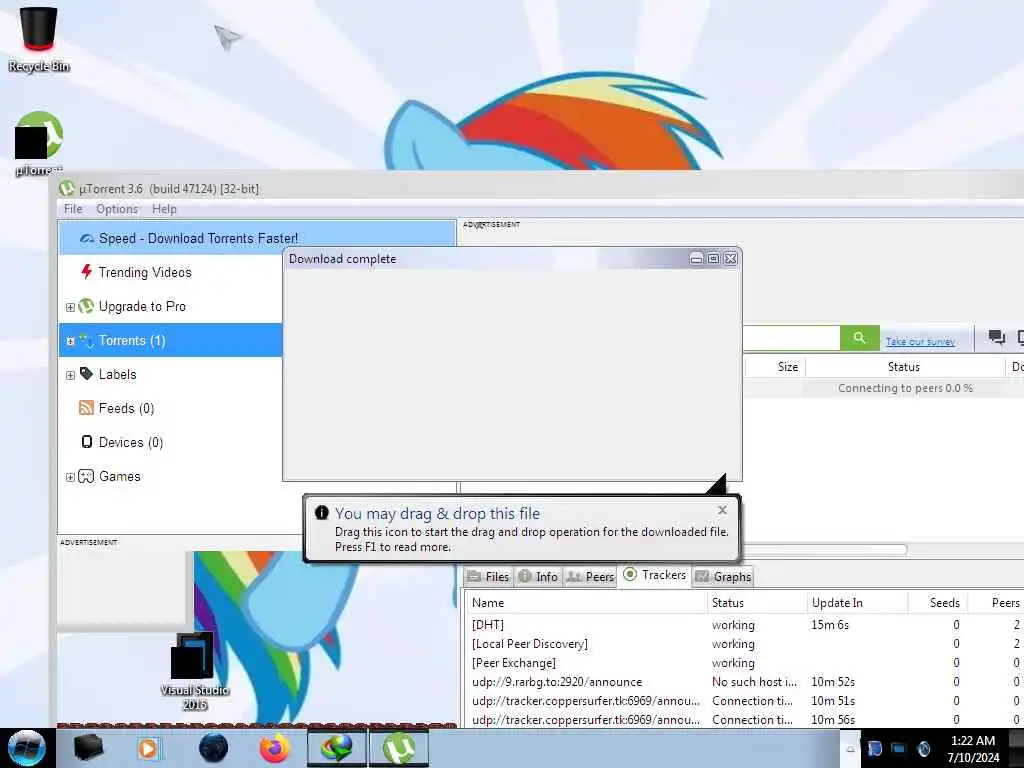Select the udp://9.rarbg.to:2920/announce tracker row
This screenshot has height=768, width=1024.
point(743,681)
